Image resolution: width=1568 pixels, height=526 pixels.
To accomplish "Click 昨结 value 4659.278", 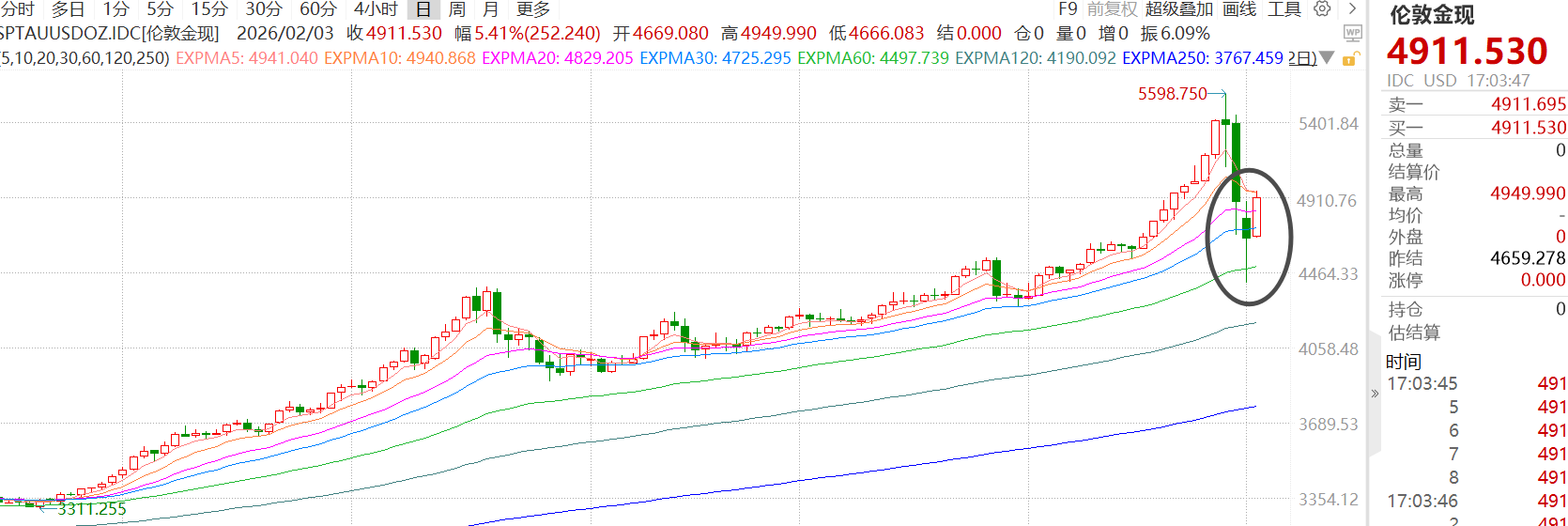I will [1529, 258].
